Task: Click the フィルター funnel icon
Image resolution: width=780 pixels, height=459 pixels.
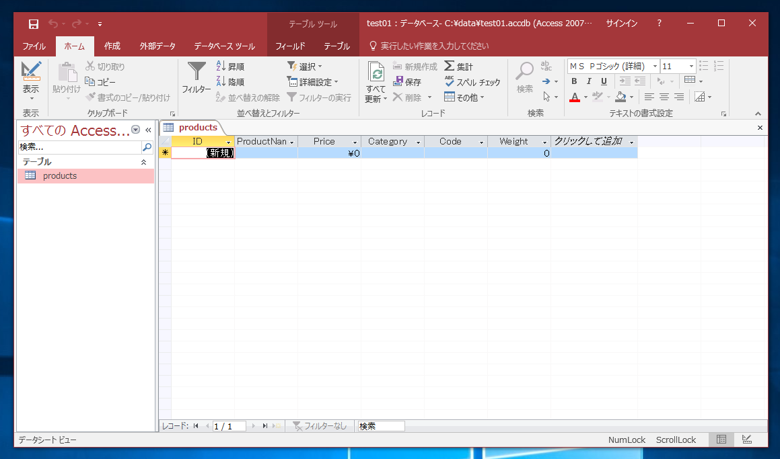Action: click(x=196, y=78)
